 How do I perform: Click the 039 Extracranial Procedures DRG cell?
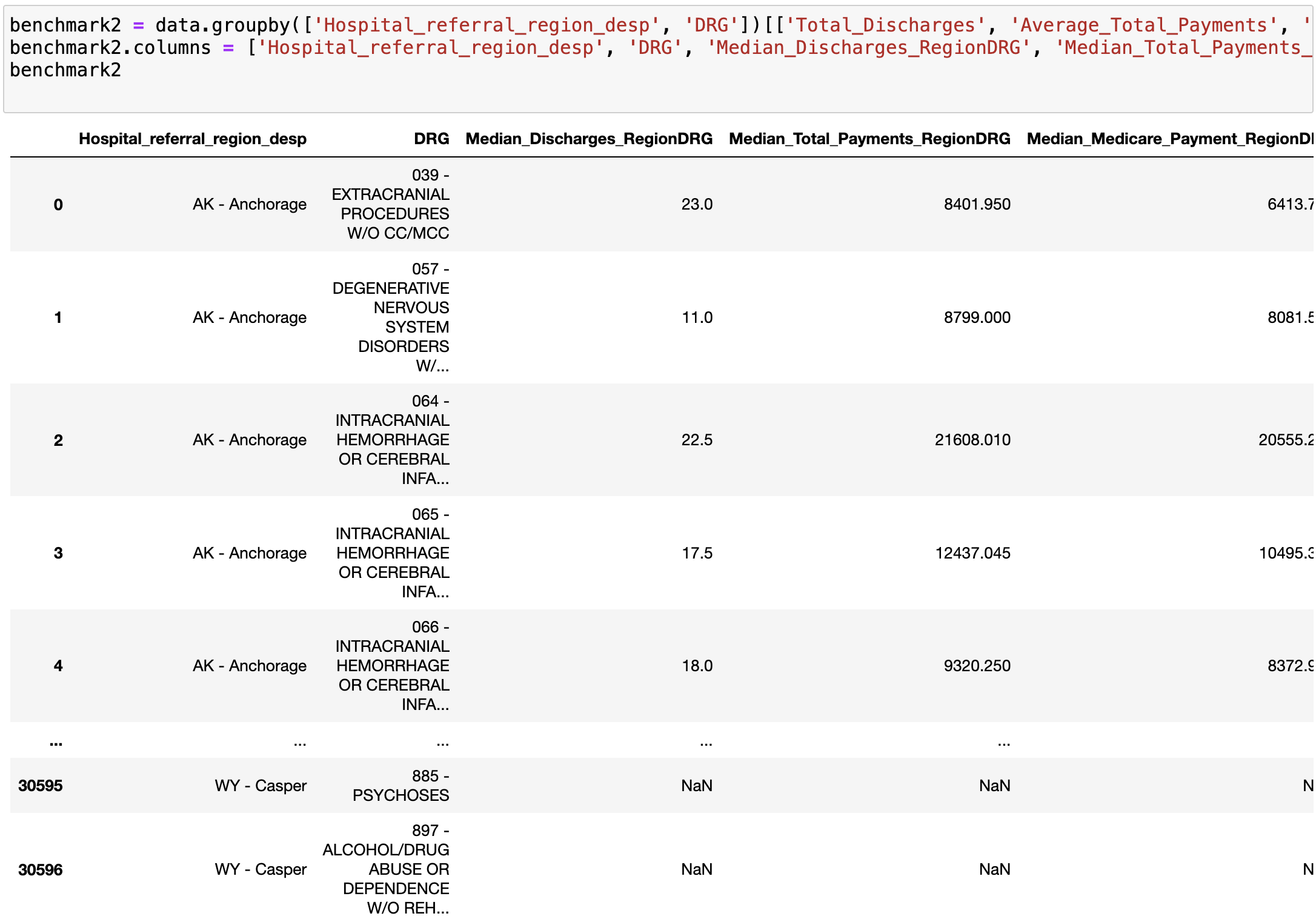391,204
